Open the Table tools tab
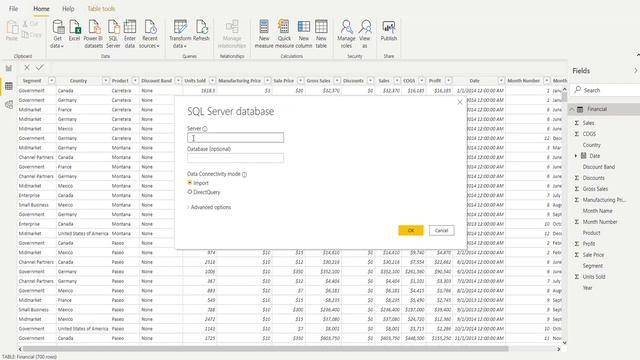Viewport: 640px width, 360px height. coord(101,9)
